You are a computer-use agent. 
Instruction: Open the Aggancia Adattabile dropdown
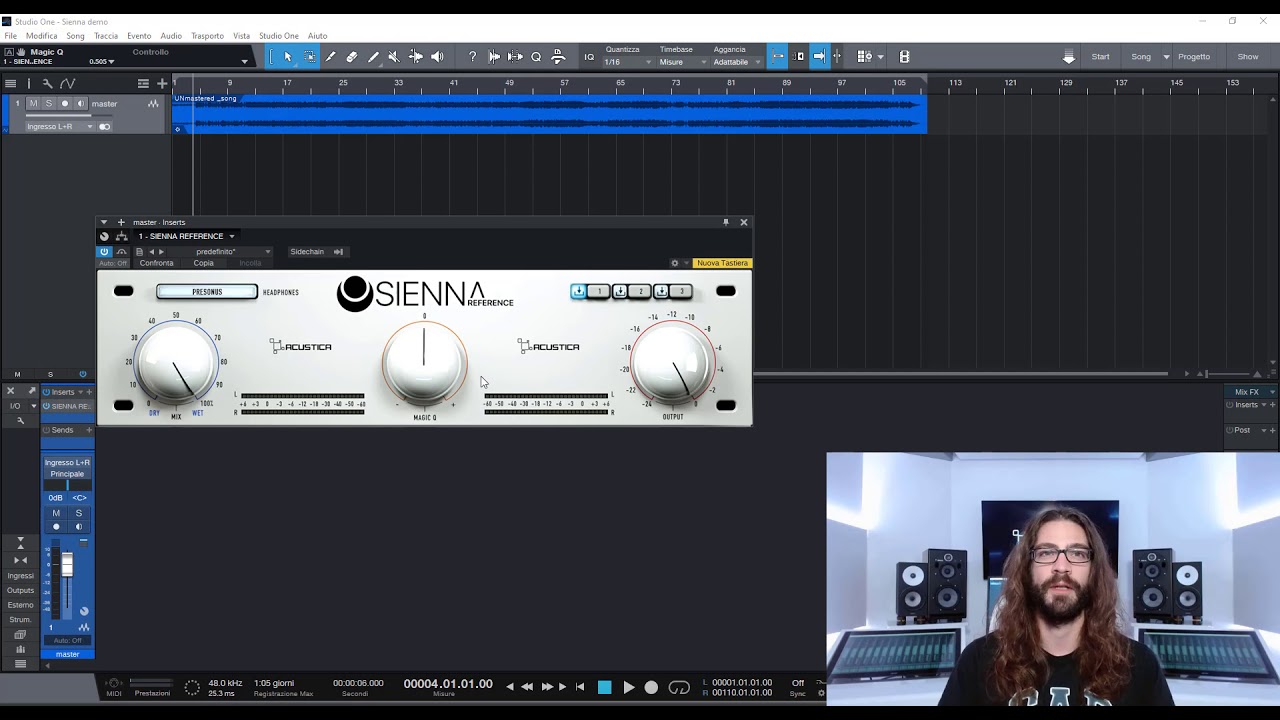pyautogui.click(x=736, y=62)
